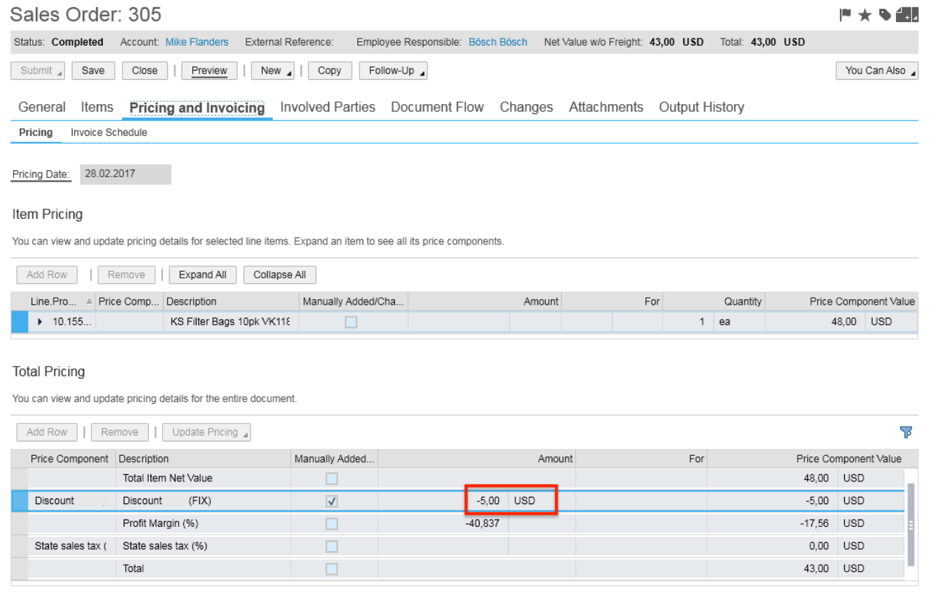Toggle checkbox in the Total row

click(x=331, y=569)
